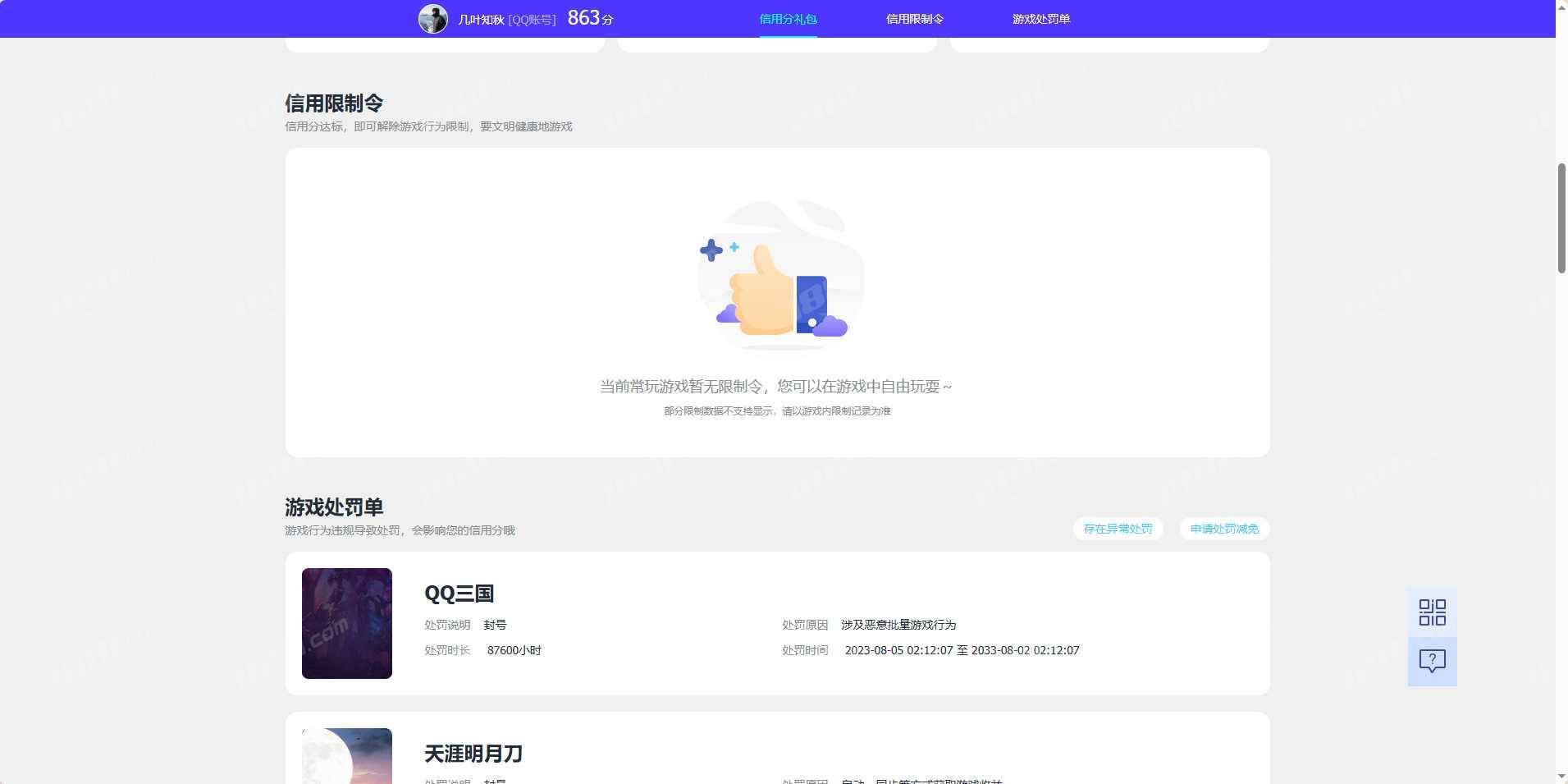Click the 游戏处罚单 section heading
1568x784 pixels.
click(334, 507)
